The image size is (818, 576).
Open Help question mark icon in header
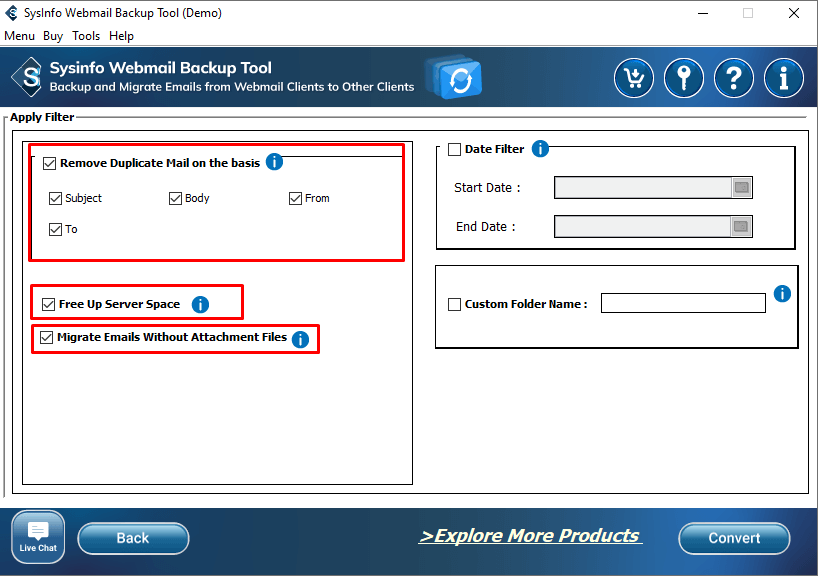pyautogui.click(x=733, y=78)
